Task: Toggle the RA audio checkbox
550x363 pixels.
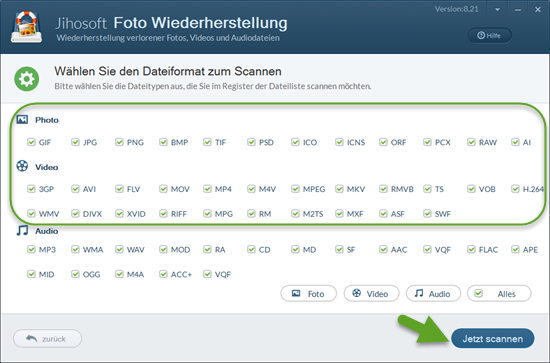Action: (x=207, y=249)
